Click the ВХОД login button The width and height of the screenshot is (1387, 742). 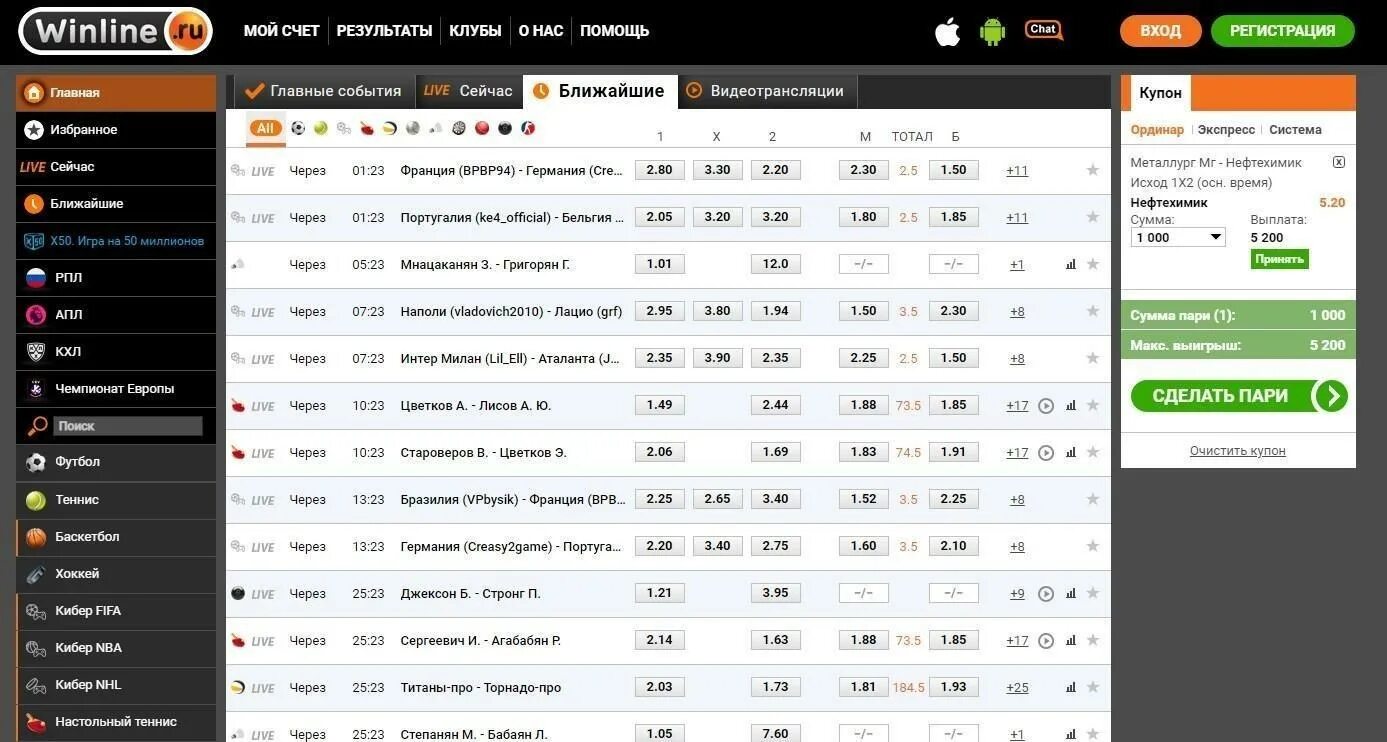pos(1160,31)
